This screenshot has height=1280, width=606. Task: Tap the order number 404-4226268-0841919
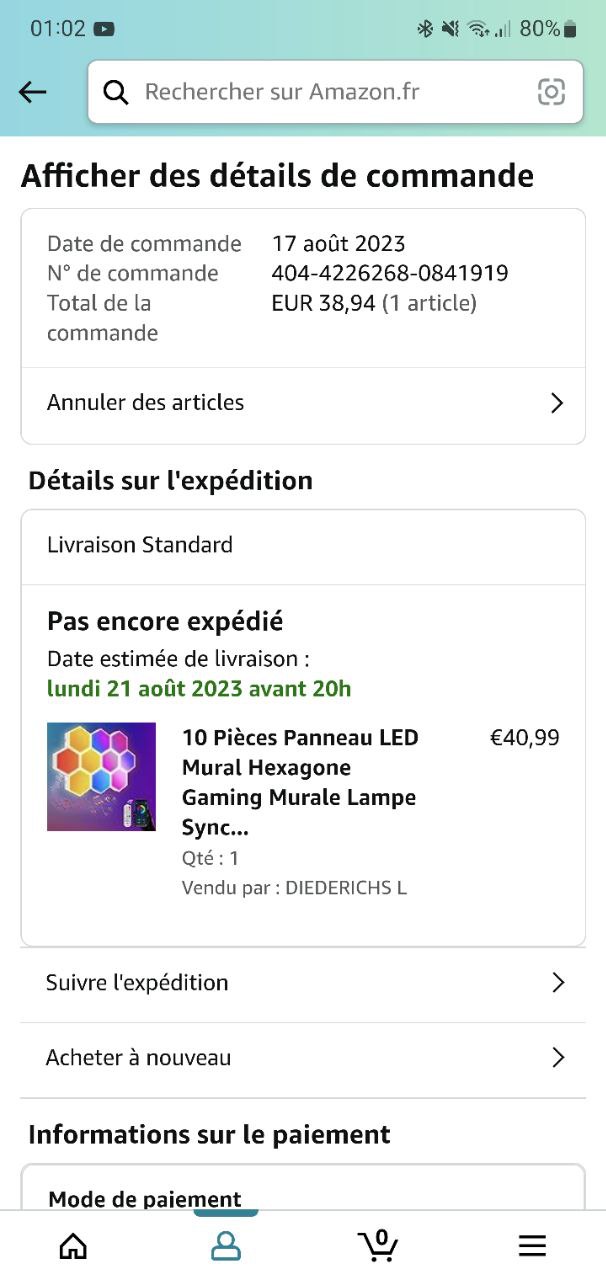pos(390,273)
